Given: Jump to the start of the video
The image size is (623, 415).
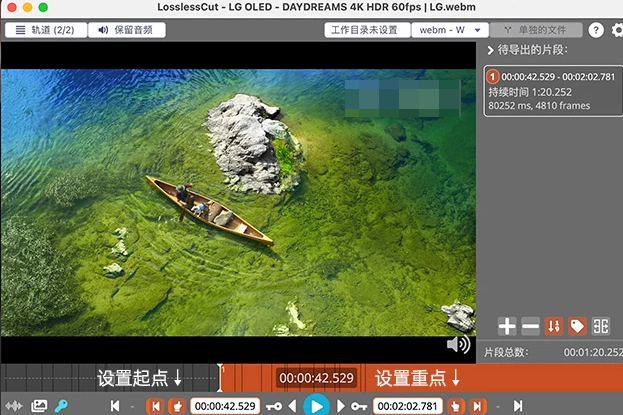Looking at the screenshot, I should click(115, 406).
